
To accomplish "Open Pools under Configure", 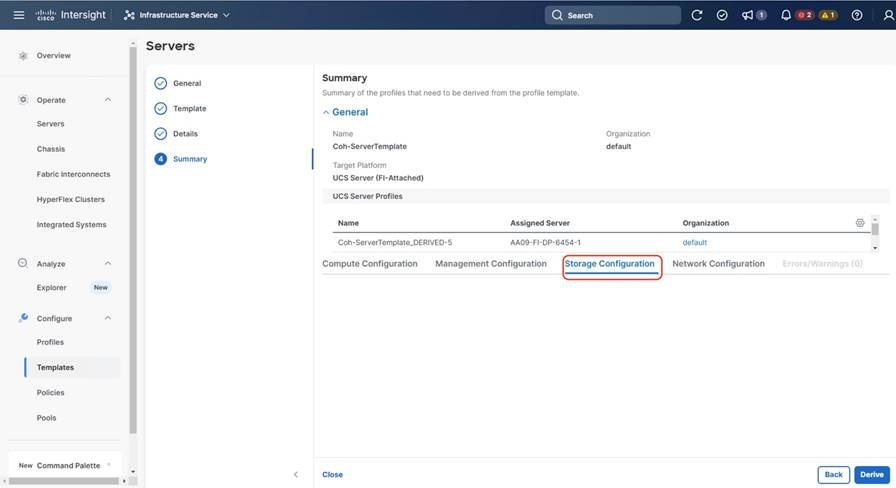I will (46, 418).
